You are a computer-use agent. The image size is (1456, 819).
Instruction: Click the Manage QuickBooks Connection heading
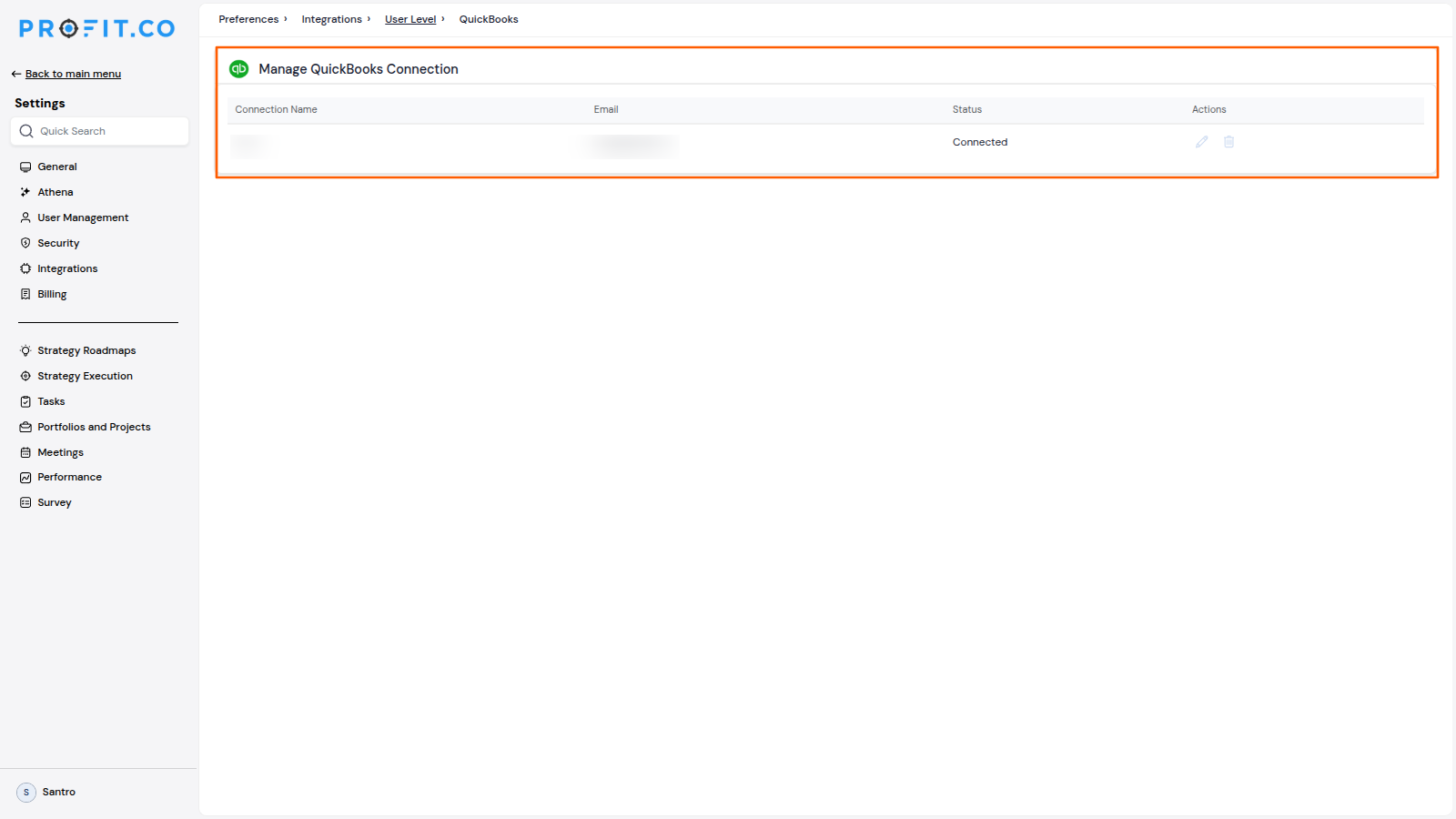pos(359,69)
